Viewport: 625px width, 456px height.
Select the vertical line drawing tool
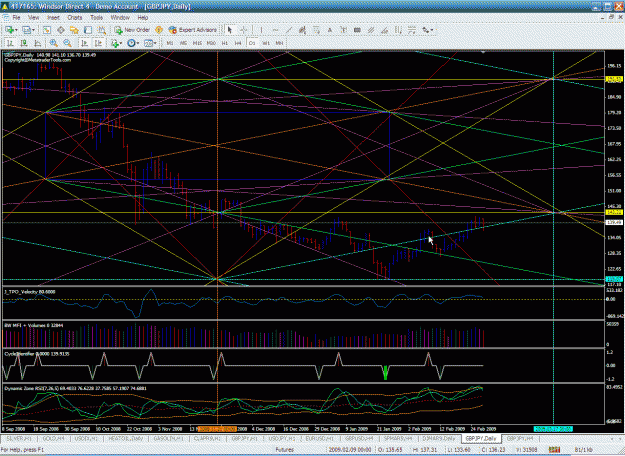[x=261, y=30]
